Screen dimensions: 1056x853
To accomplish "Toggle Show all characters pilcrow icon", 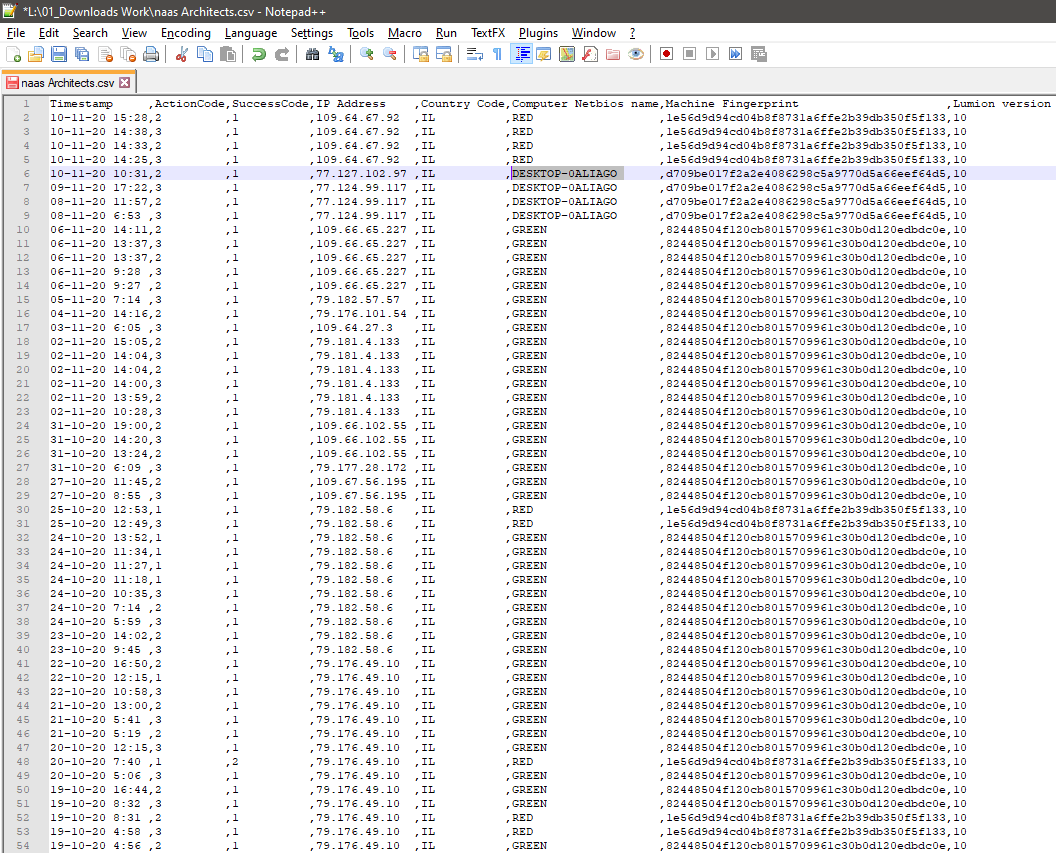I will [497, 54].
